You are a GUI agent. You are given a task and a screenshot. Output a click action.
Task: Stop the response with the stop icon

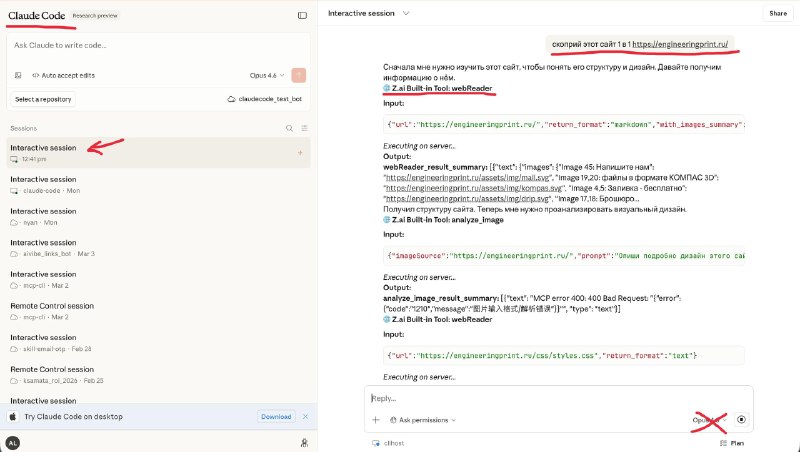741,420
